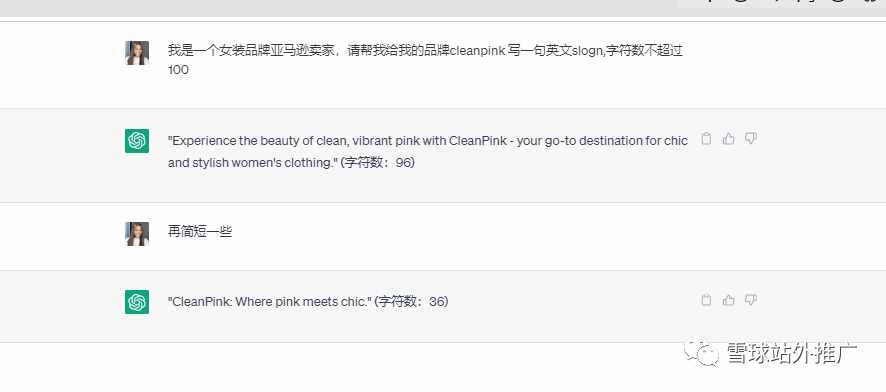Image resolution: width=886 pixels, height=392 pixels.
Task: Click the "(字符数：96)" character count note
Action: tap(377, 163)
